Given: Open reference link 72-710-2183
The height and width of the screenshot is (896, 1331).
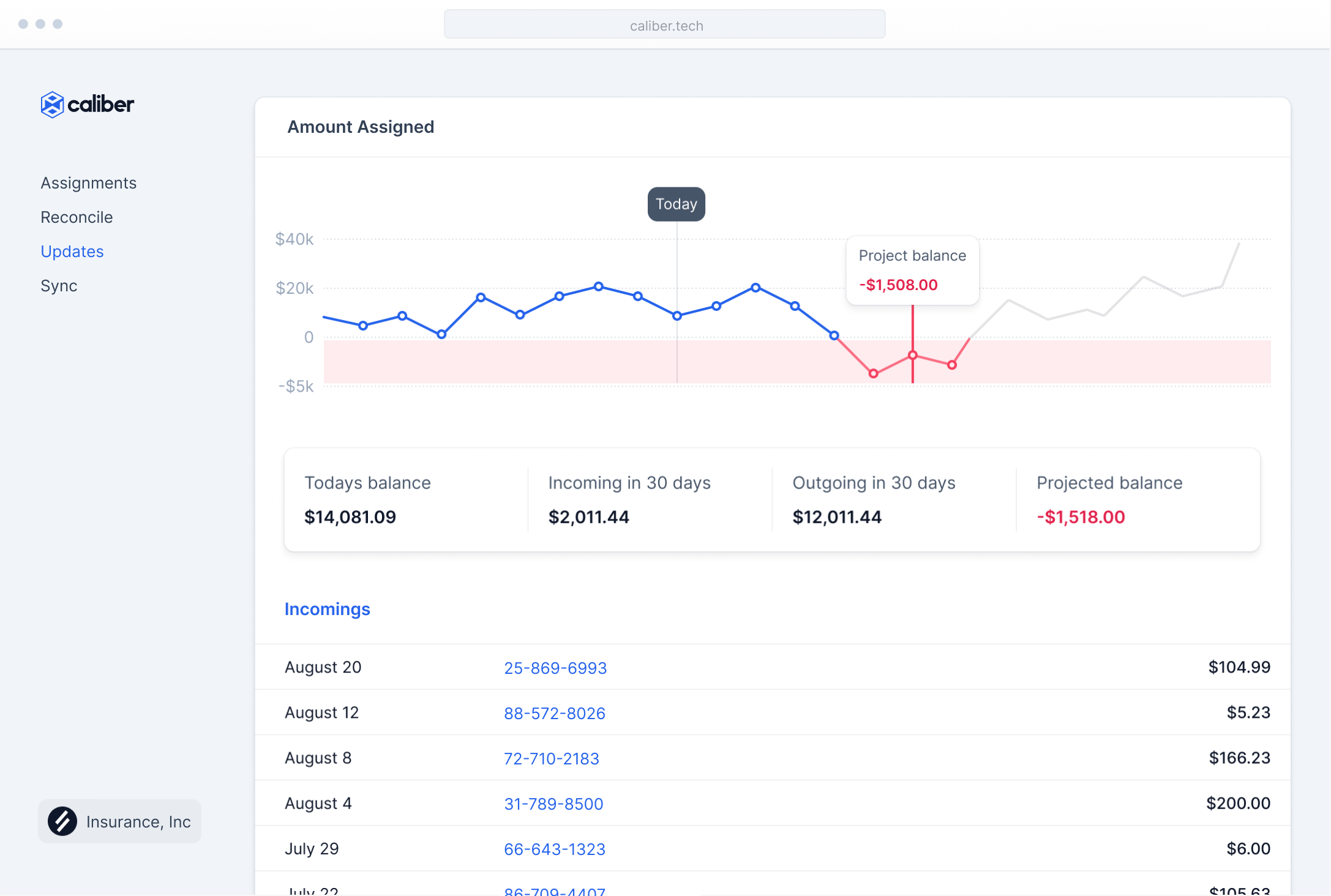Looking at the screenshot, I should (551, 758).
